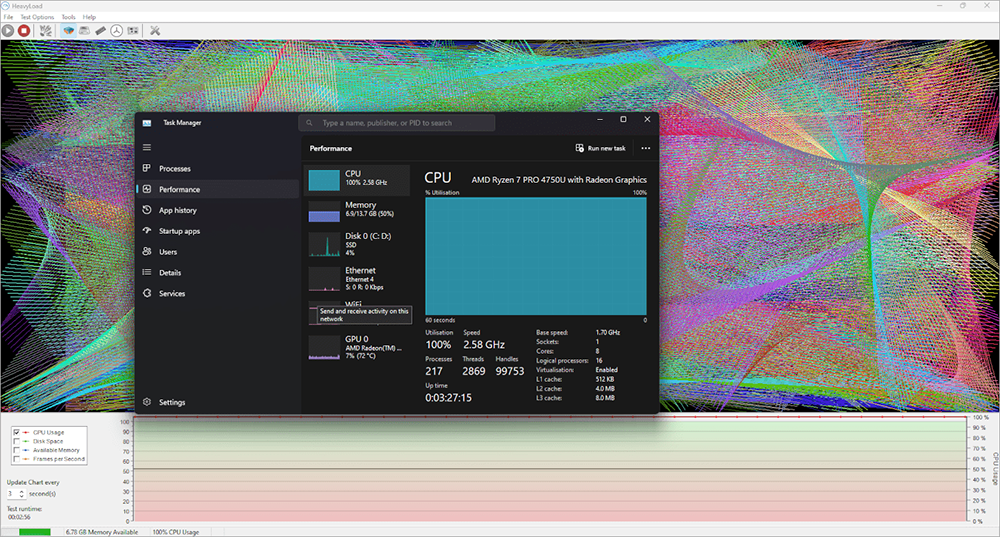Toggle the memory stick icon in HeavyLoad toolbar
This screenshot has width=1000, height=537.
pyautogui.click(x=101, y=30)
